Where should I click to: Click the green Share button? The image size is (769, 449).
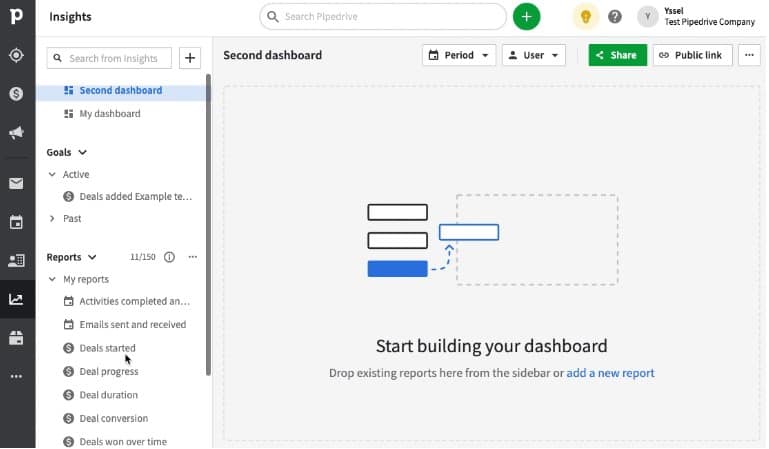tap(617, 55)
